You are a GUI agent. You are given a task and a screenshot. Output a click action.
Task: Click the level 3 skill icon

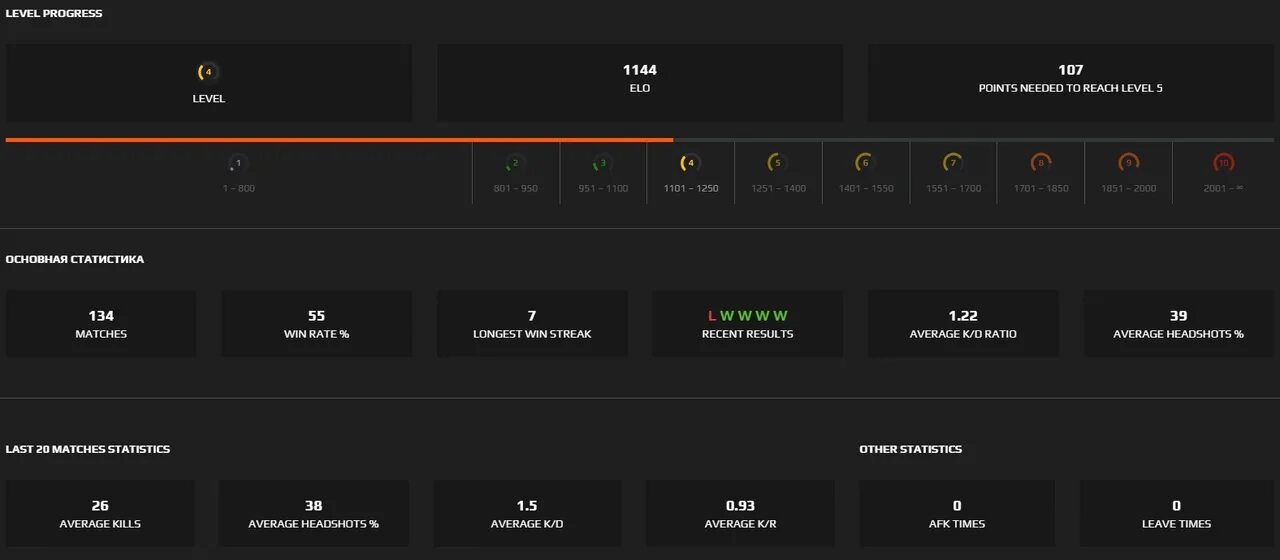603,163
